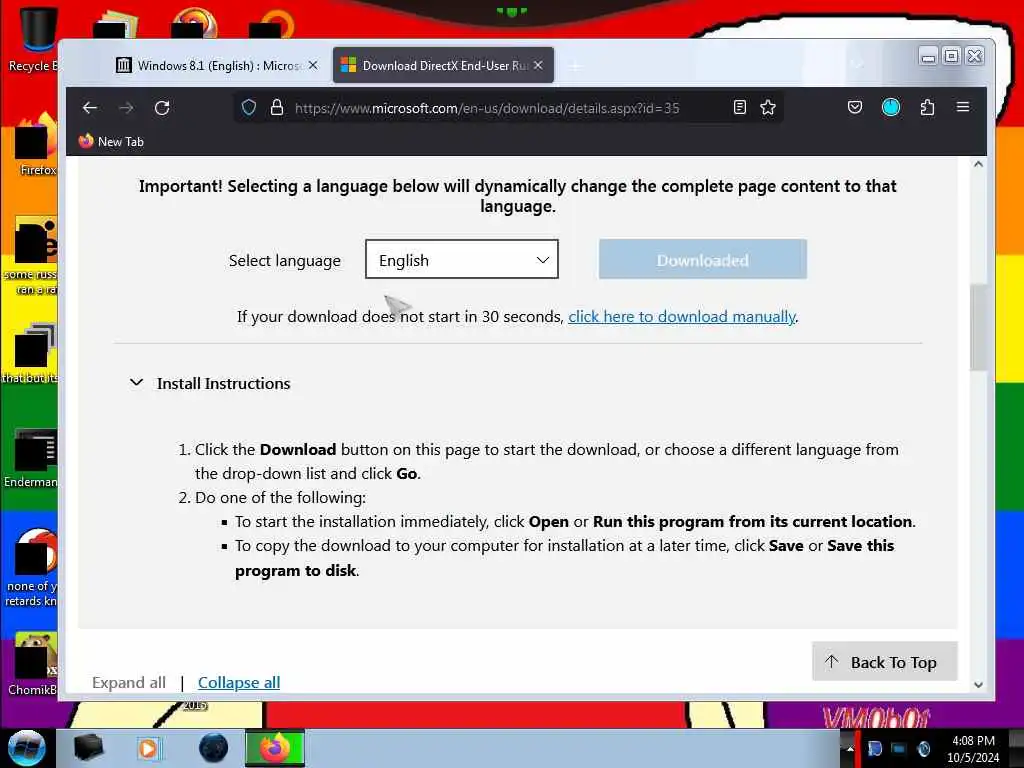View site security padlock details
Image resolution: width=1024 pixels, height=768 pixels.
click(x=277, y=108)
